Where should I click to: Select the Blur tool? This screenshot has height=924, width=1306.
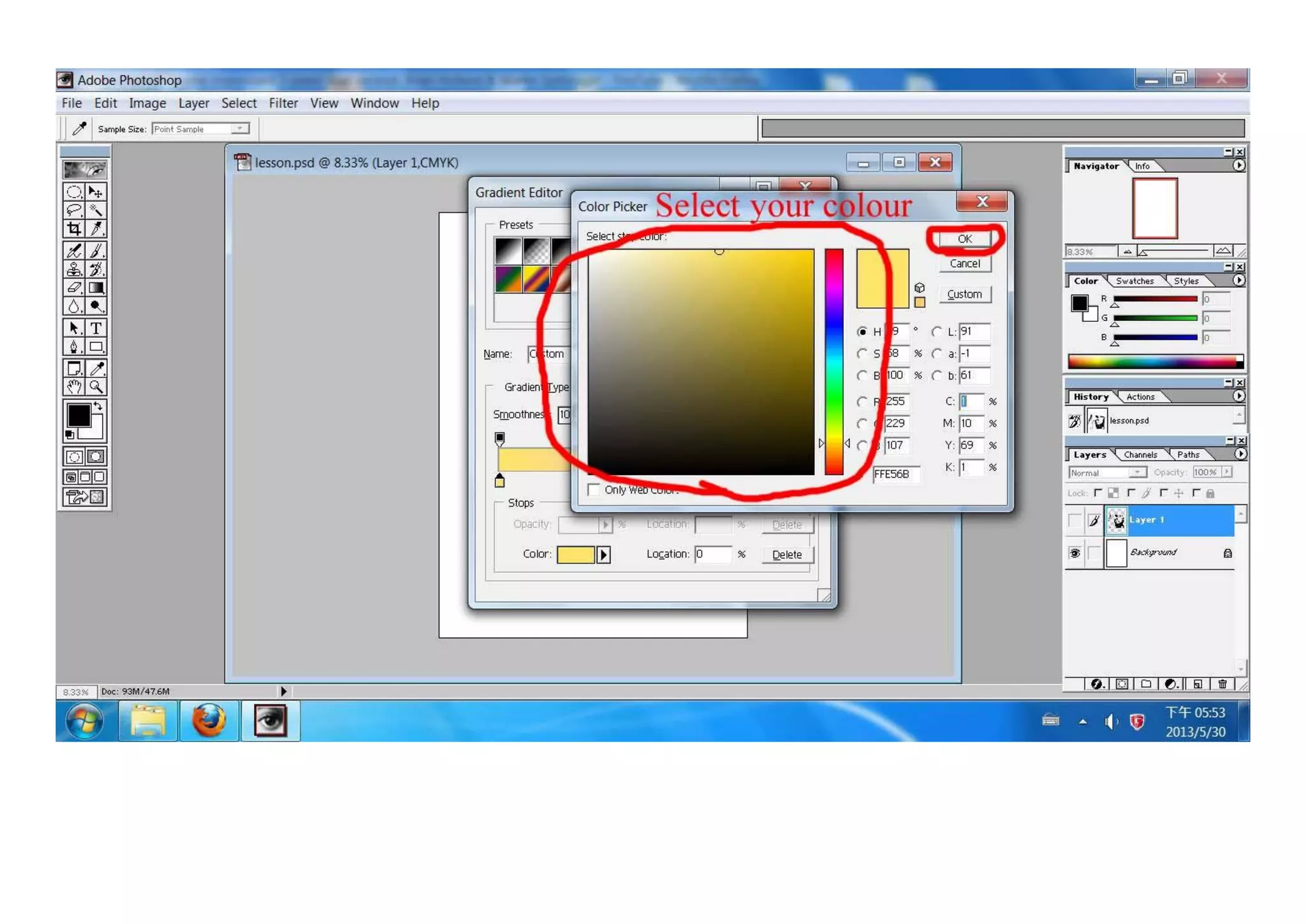point(74,306)
